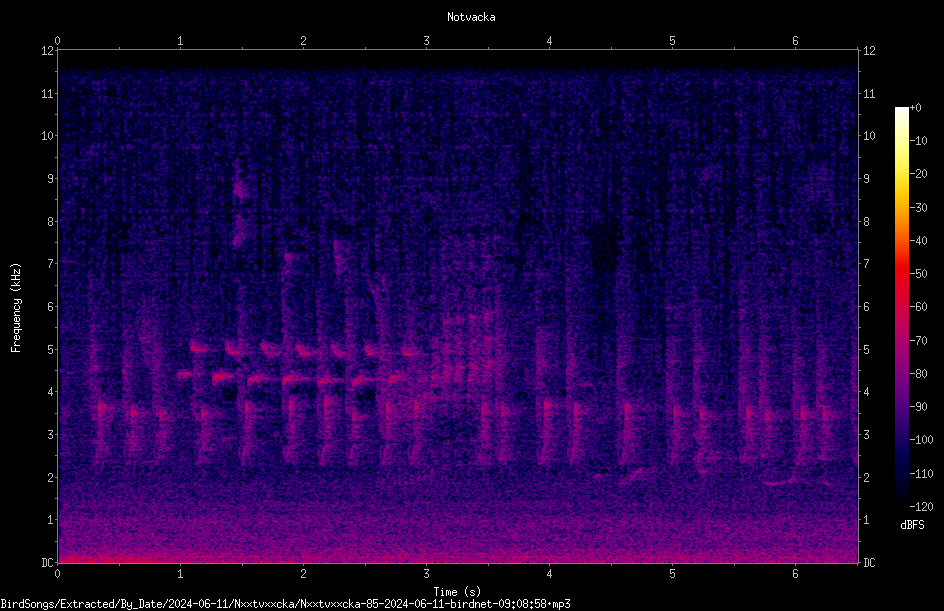
Task: Click the -50 mark on the colorbar
Action: tap(918, 274)
